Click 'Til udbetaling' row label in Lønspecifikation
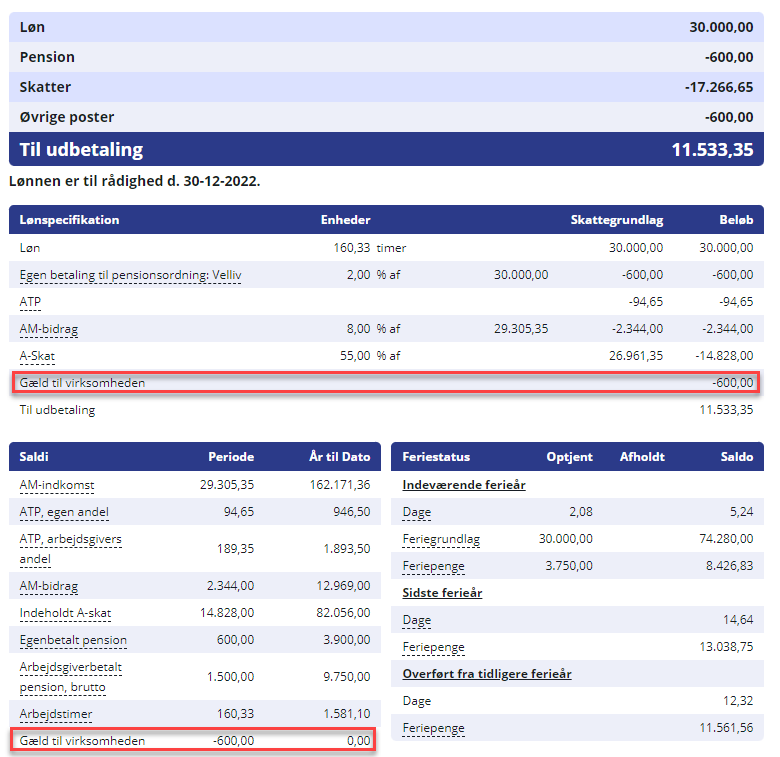 click(x=57, y=410)
